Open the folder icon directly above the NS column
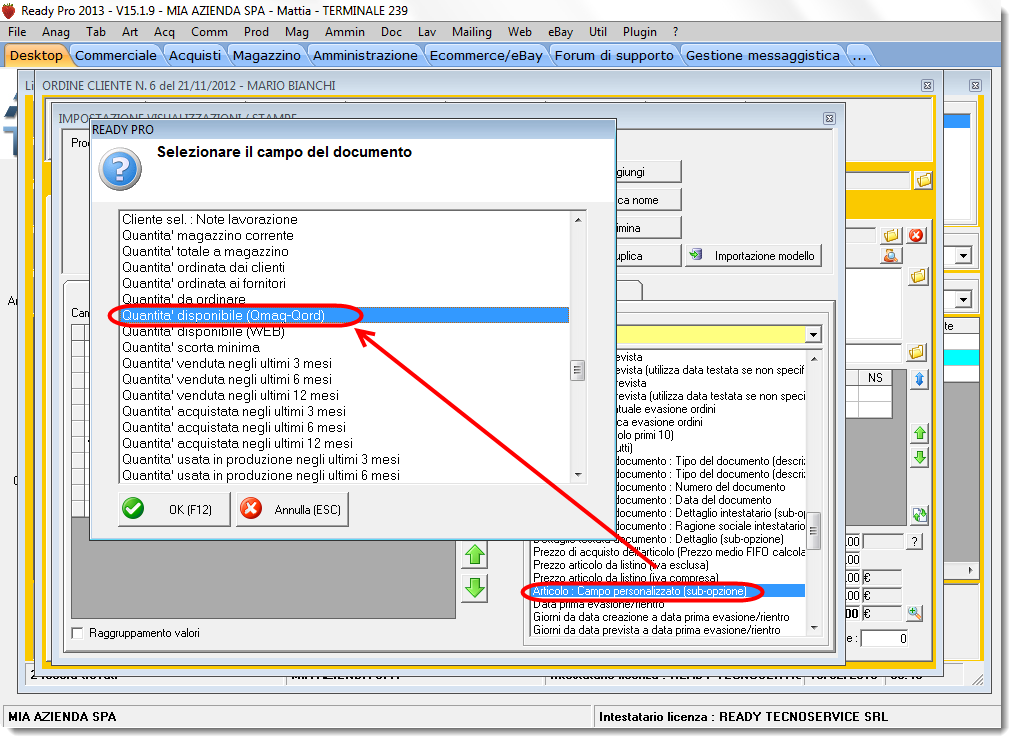The image size is (1016, 743). (x=916, y=352)
